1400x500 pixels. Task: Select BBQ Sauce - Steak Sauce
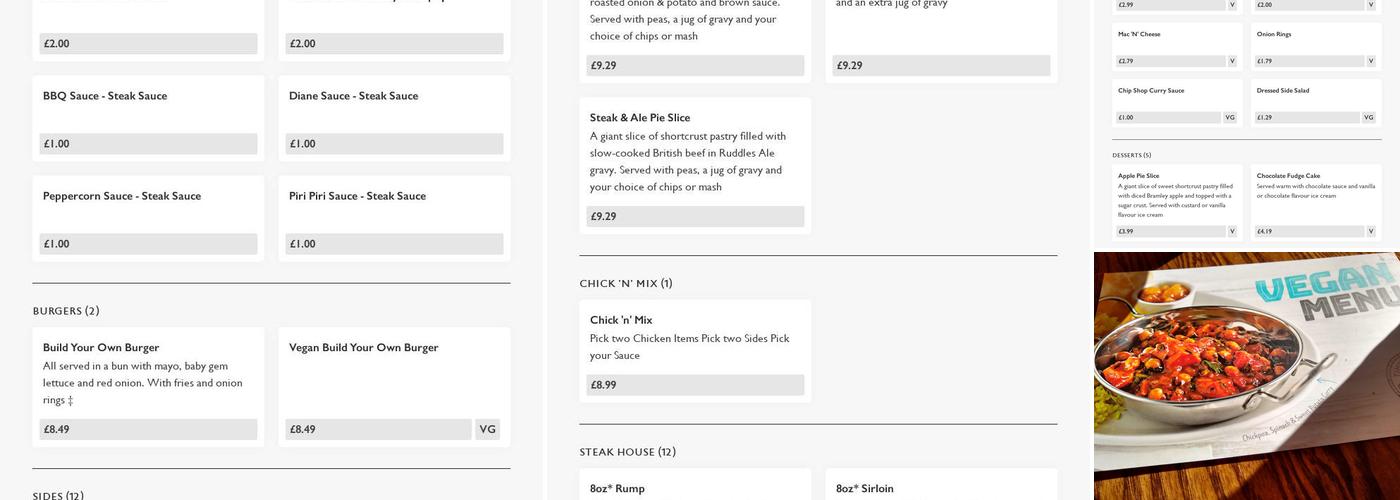105,96
